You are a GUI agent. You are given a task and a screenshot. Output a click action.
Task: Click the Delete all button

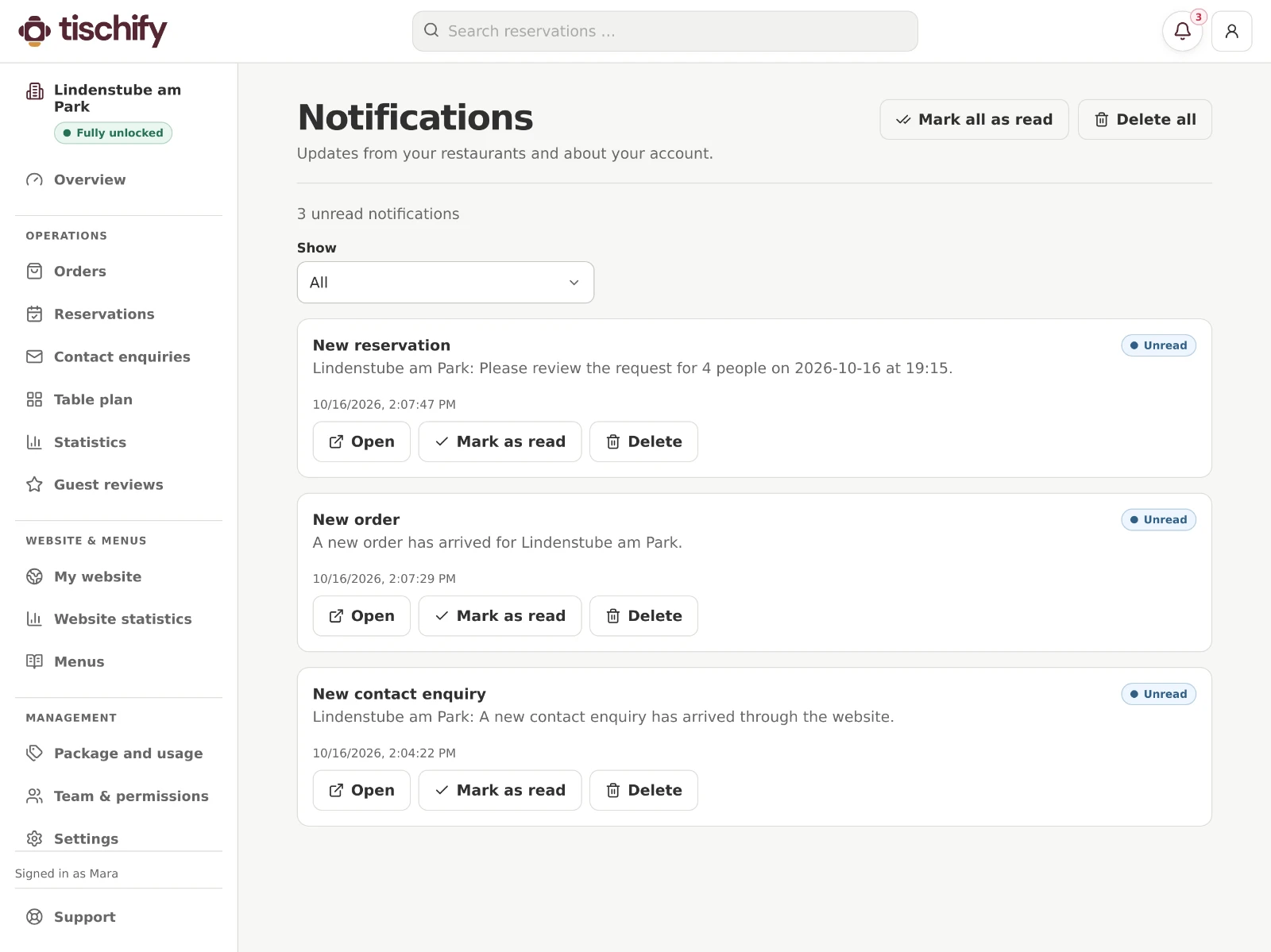coord(1145,120)
